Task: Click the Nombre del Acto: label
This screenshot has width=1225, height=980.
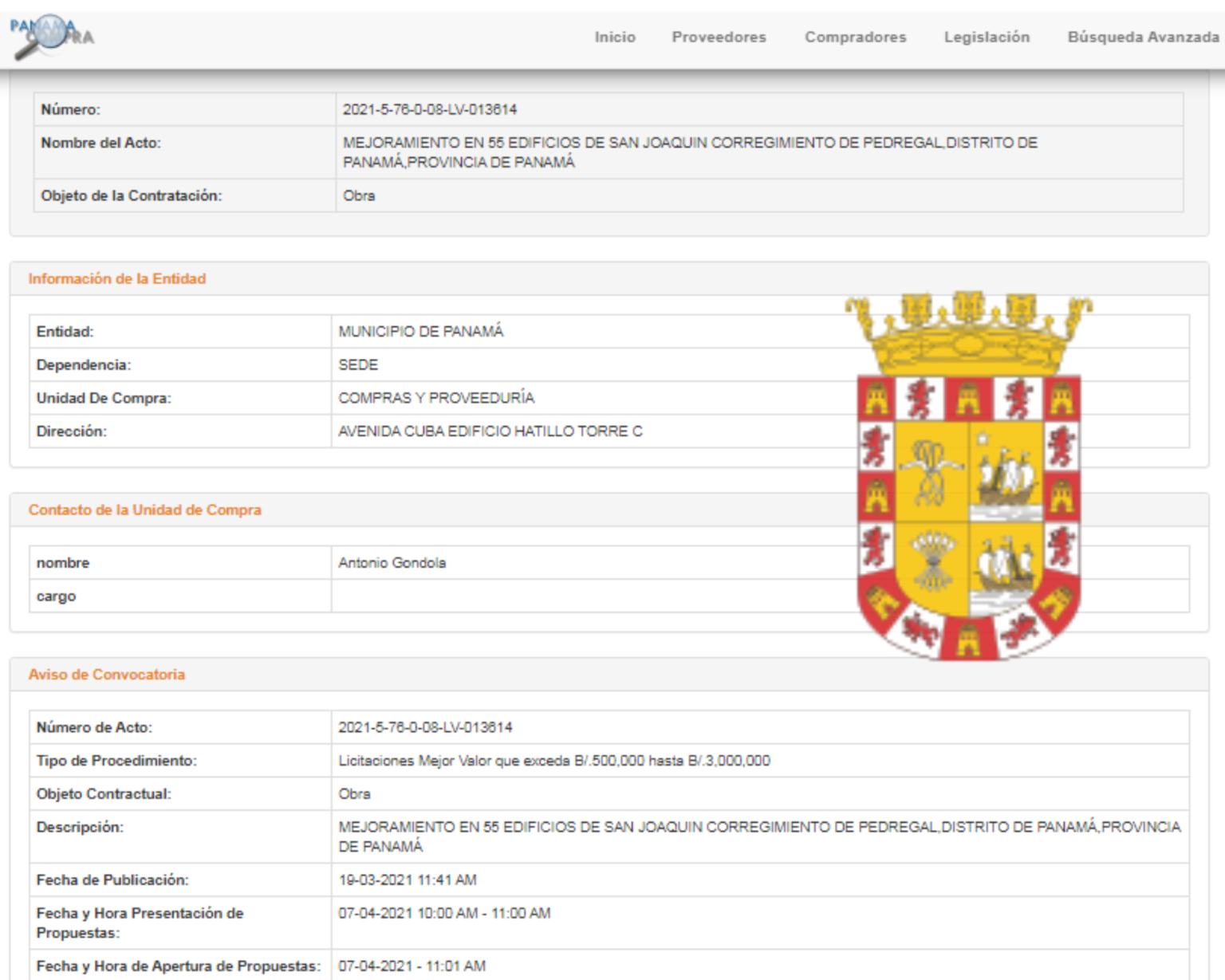Action: (100, 143)
